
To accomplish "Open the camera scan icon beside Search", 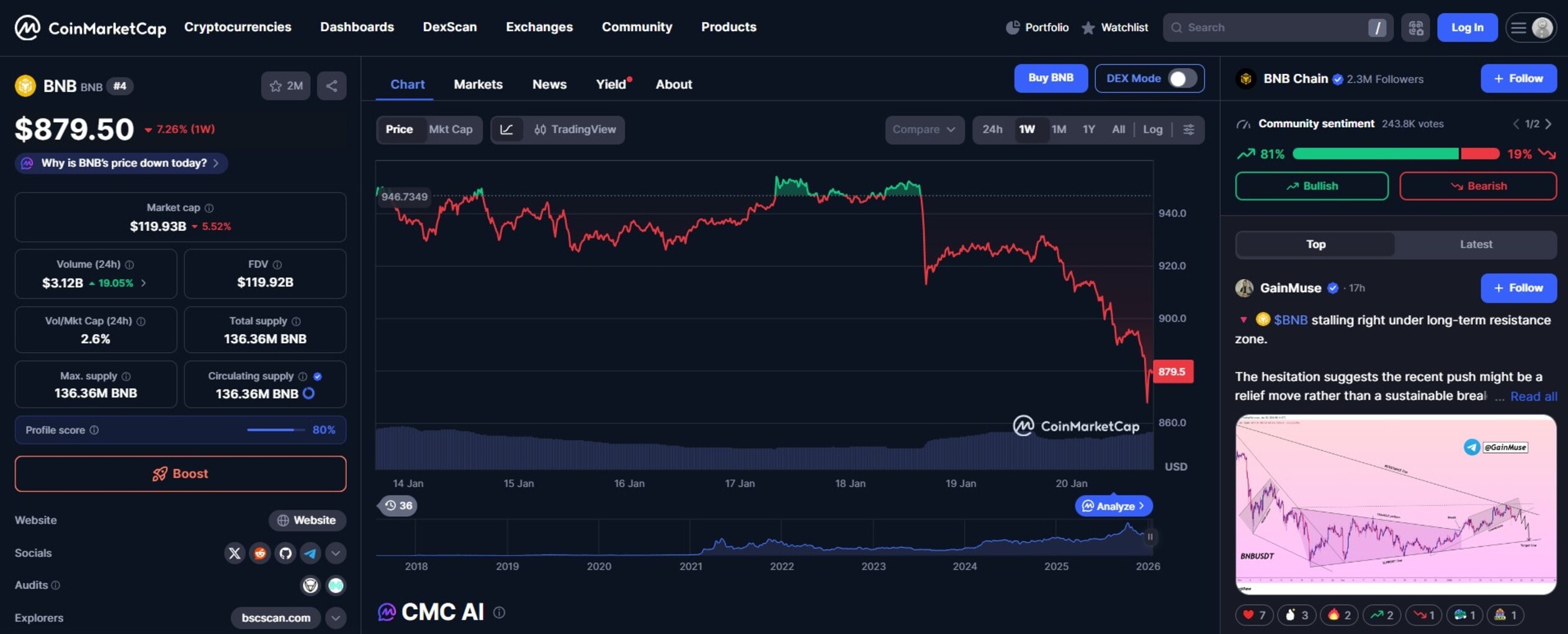I will pos(1415,27).
